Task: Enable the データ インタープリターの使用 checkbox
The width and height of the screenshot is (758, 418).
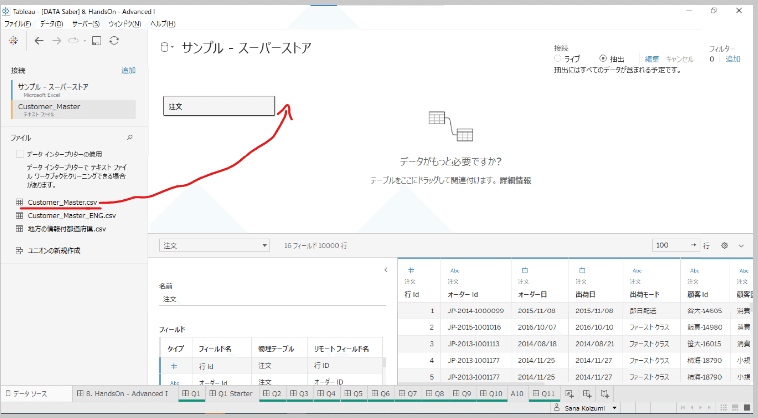Action: coord(20,154)
